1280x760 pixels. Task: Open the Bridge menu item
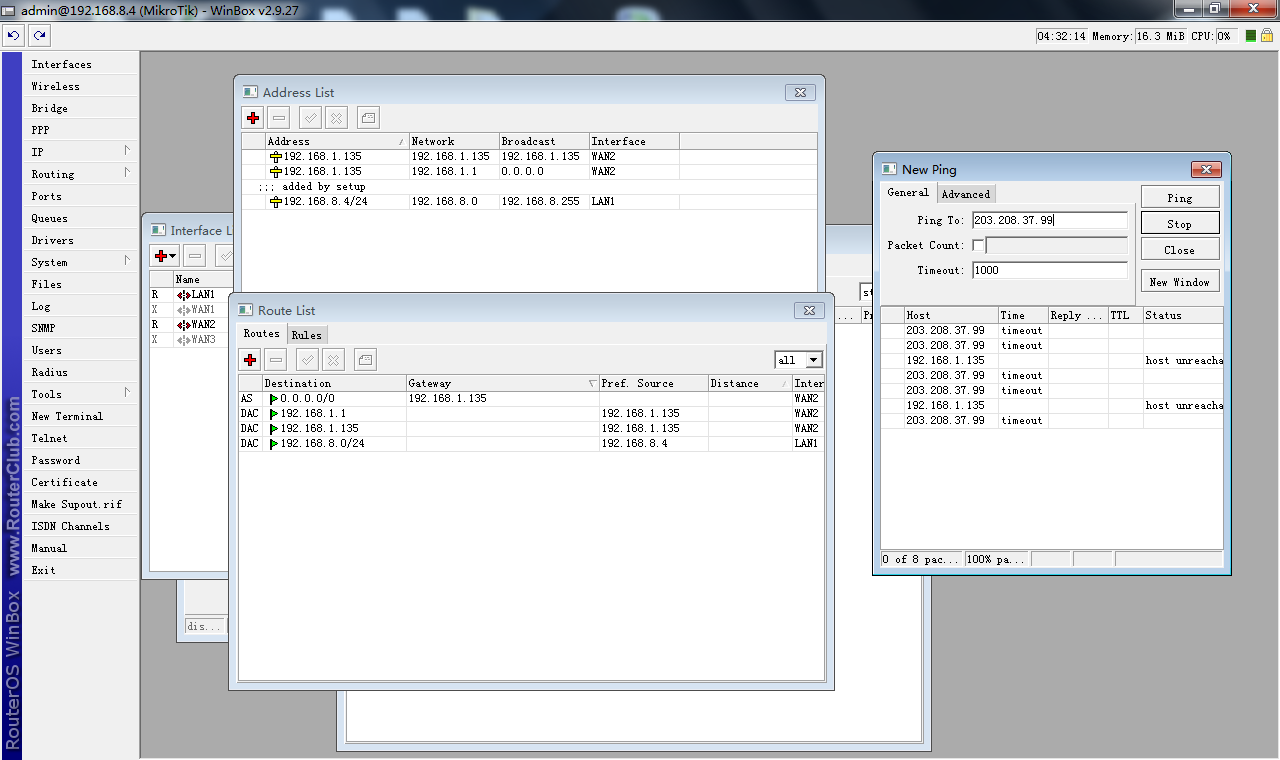[x=81, y=108]
